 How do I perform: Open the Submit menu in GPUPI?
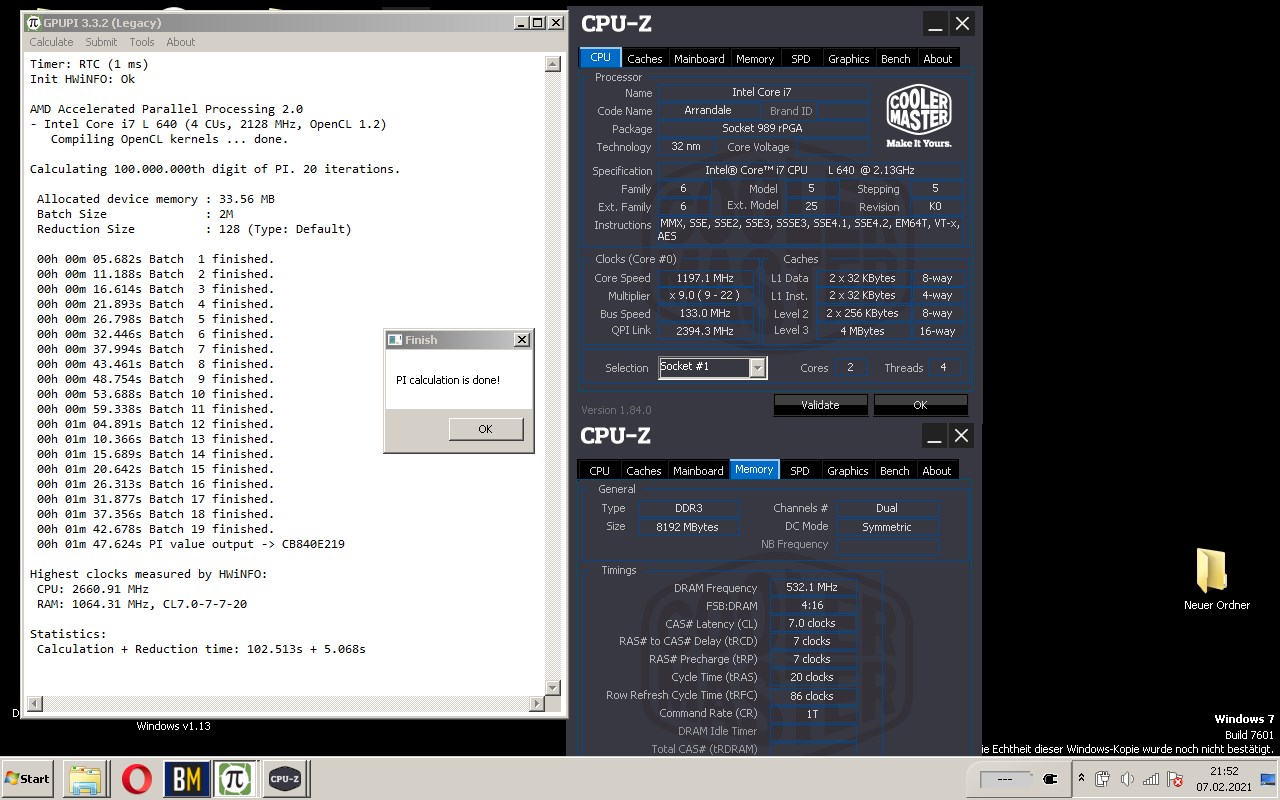click(101, 42)
